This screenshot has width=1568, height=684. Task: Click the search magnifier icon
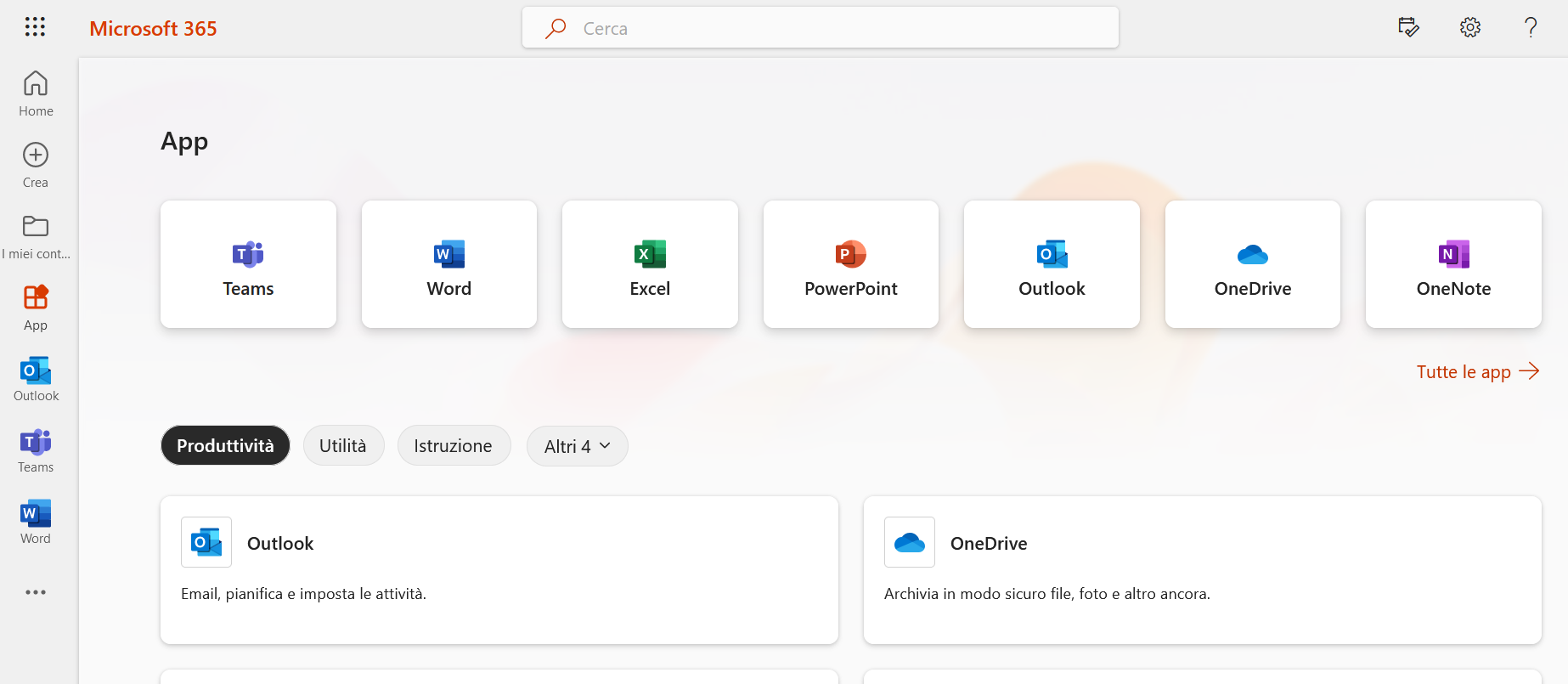click(x=556, y=28)
